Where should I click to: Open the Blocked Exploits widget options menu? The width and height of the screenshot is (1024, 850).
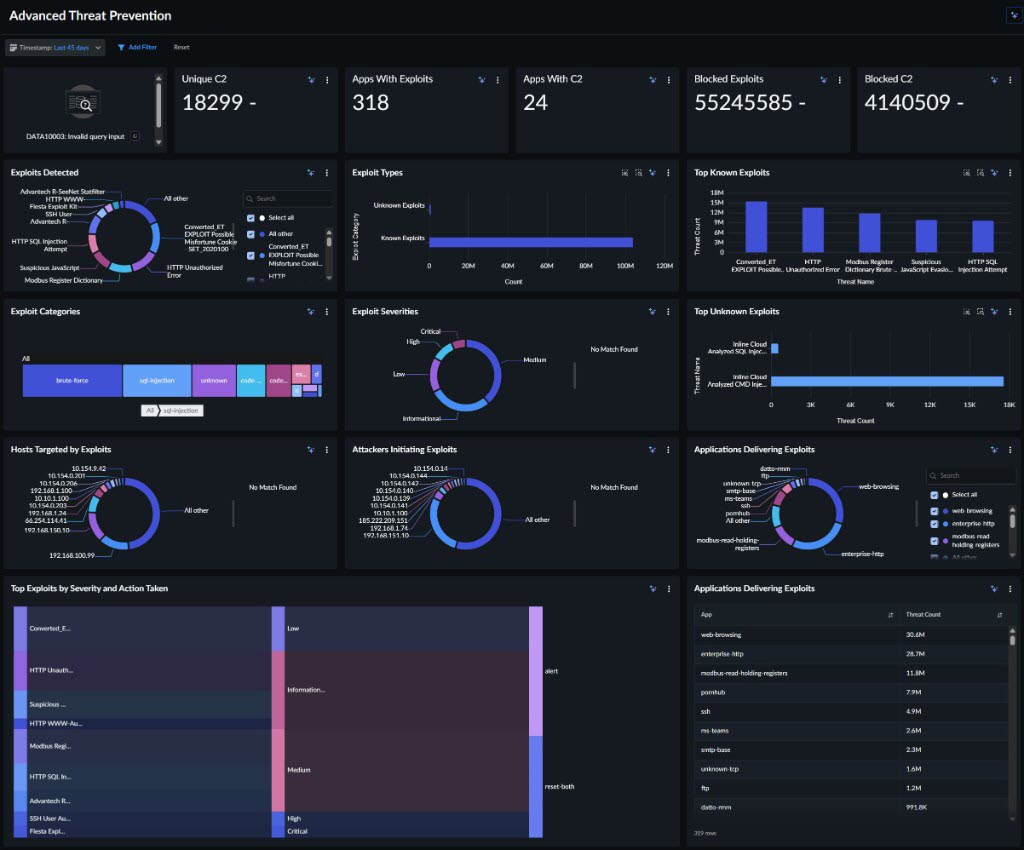[x=839, y=80]
